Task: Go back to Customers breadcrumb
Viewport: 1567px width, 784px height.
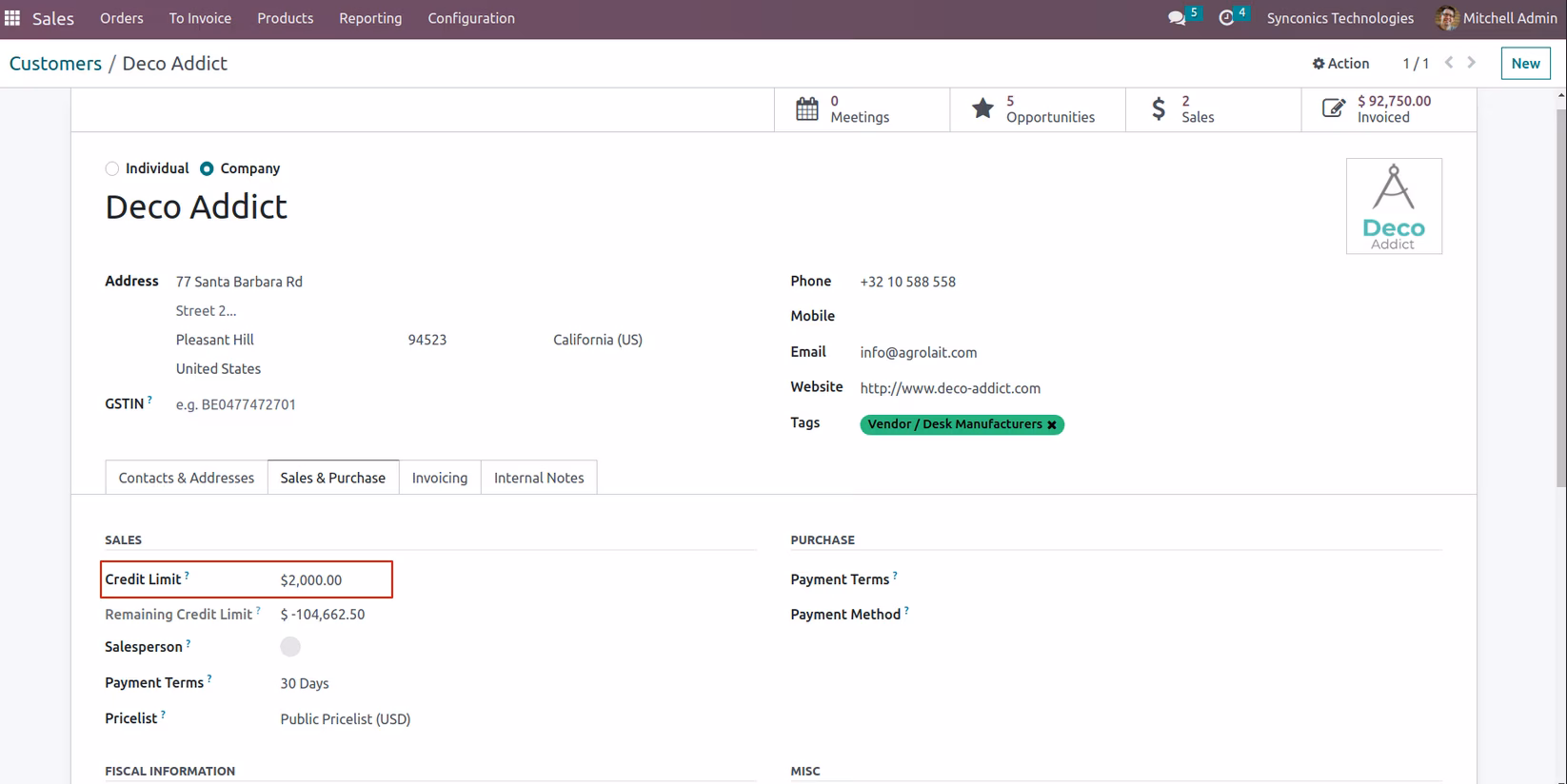Action: (55, 63)
